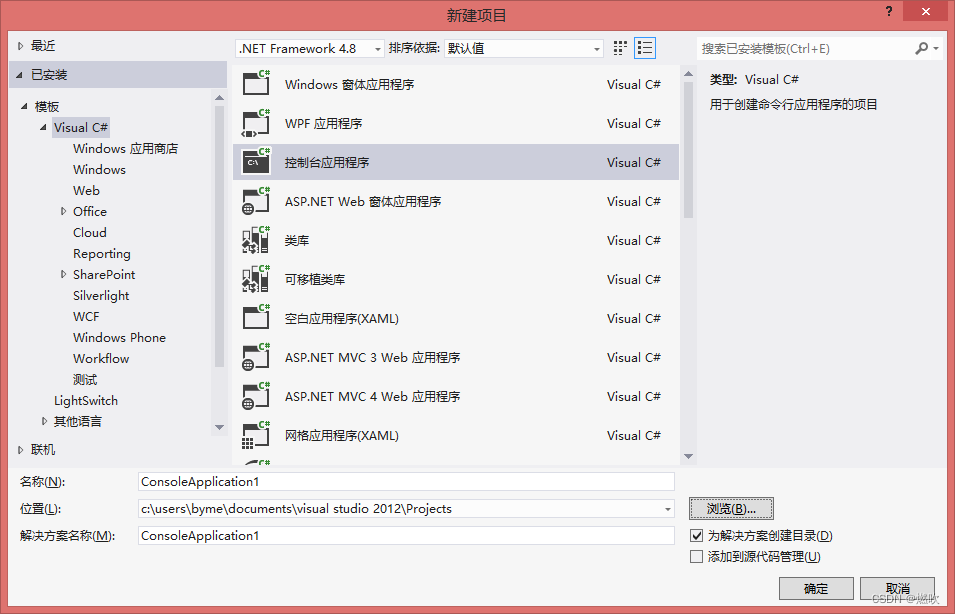Click the 空白应用程序(XAML) template icon

tap(256, 318)
